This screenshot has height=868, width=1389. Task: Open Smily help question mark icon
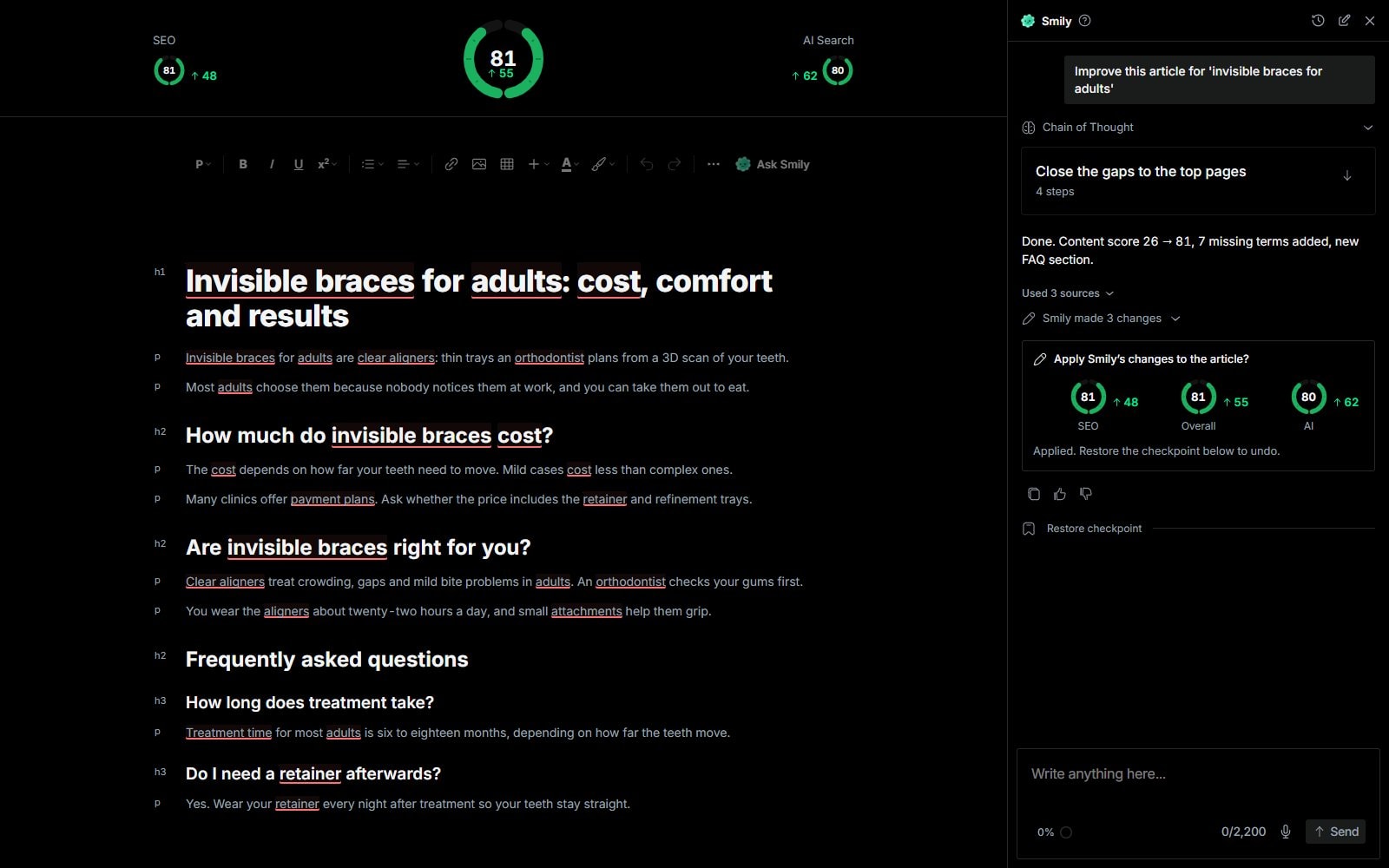[x=1084, y=21]
